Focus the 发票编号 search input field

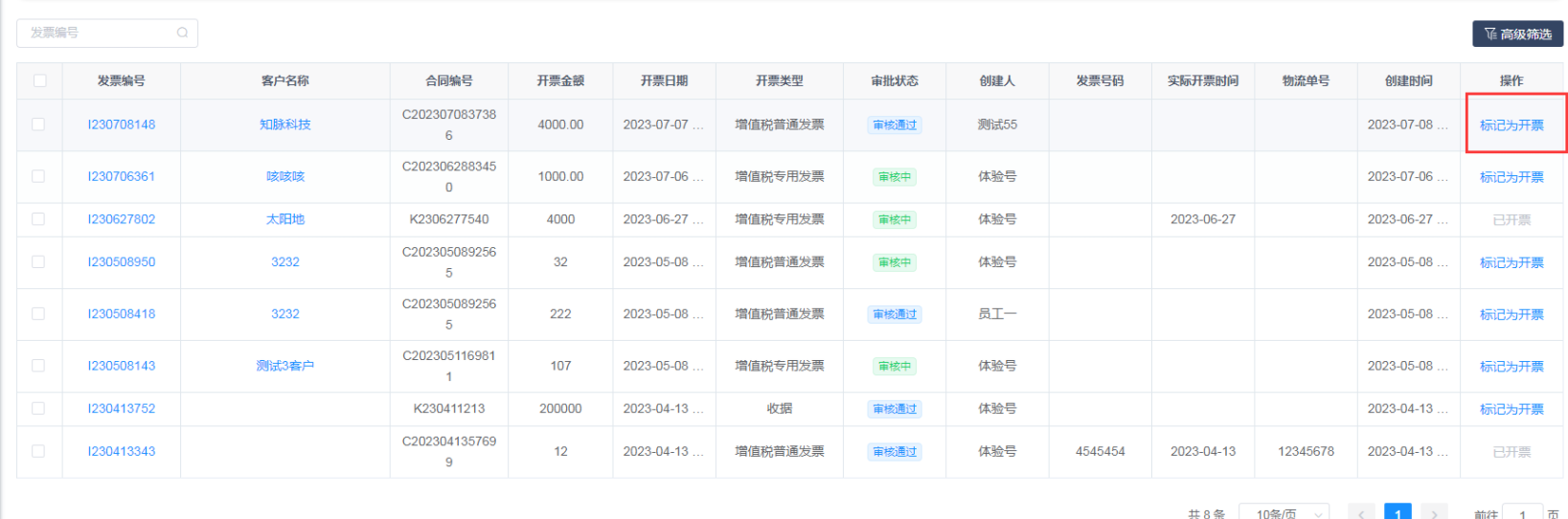(107, 33)
